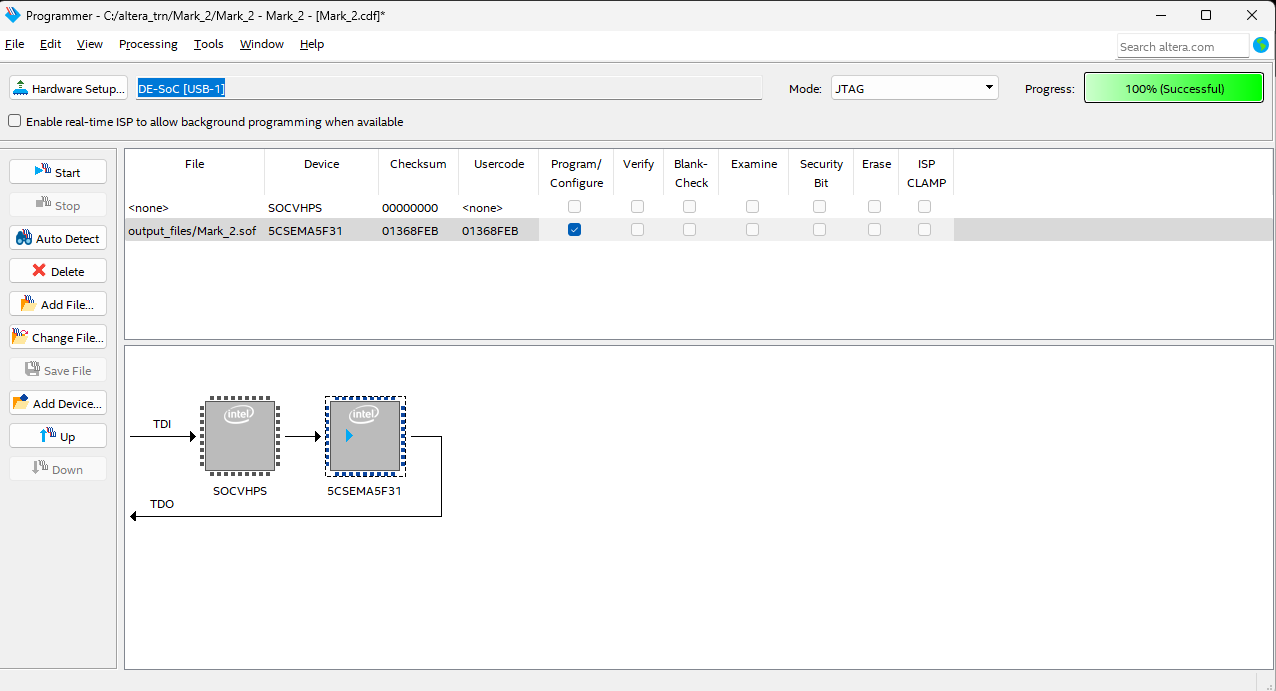Image resolution: width=1276 pixels, height=691 pixels.
Task: Uncheck Program/Configure for the Mark_2.sof row
Action: [x=574, y=229]
